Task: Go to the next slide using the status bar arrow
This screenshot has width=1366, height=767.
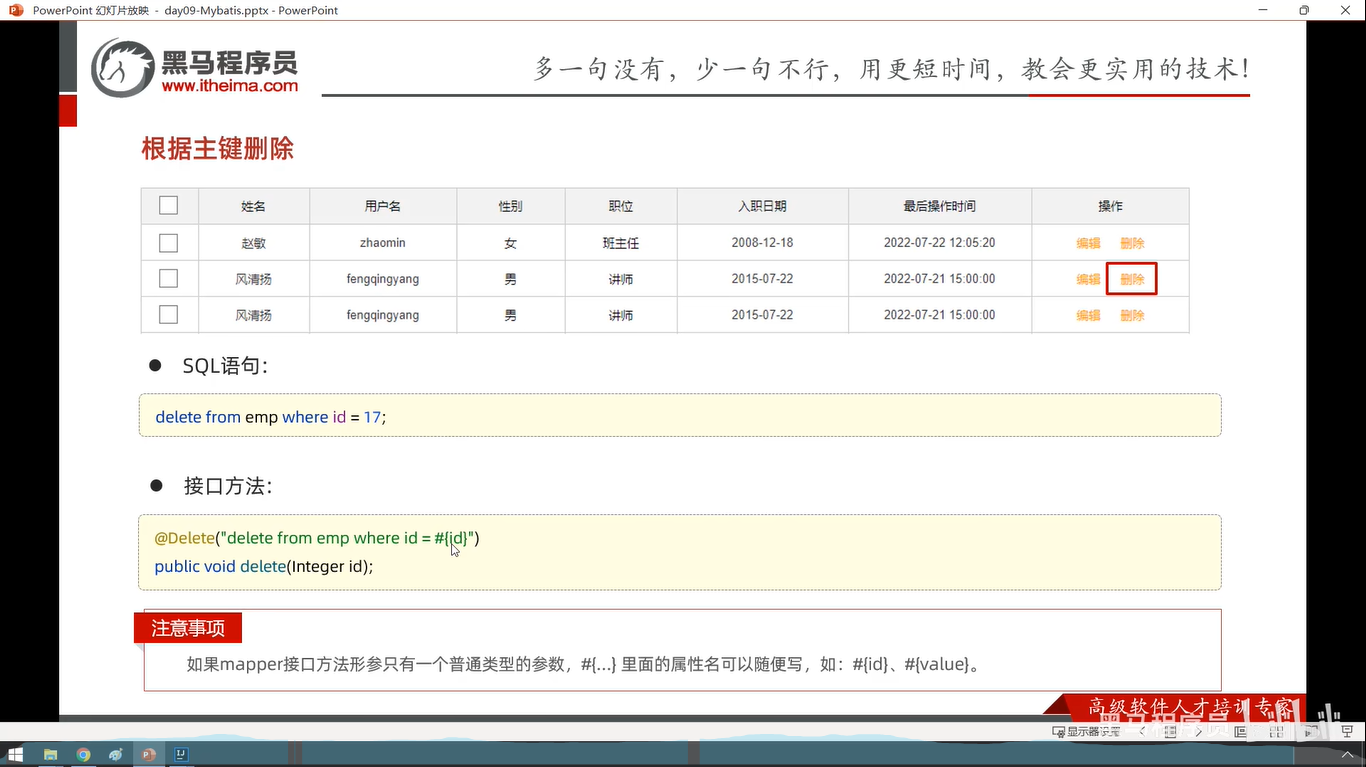Action: point(1197,732)
